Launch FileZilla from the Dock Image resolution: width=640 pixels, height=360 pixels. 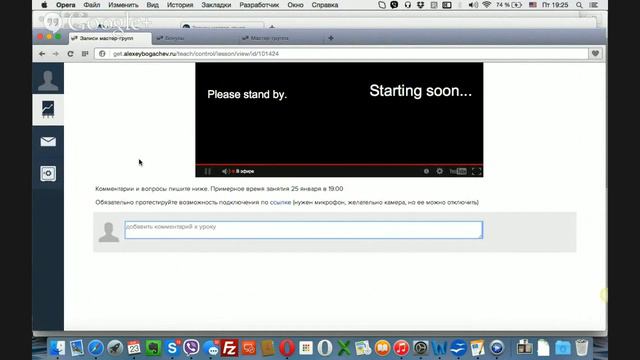pos(229,348)
